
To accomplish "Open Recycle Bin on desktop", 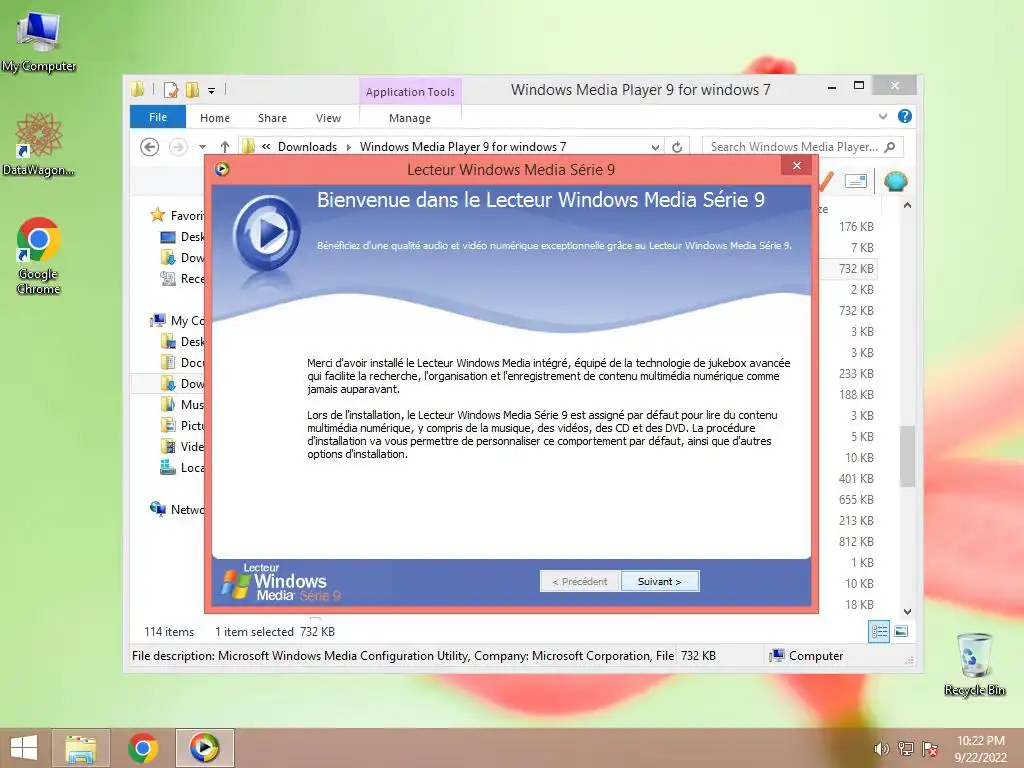I will [x=975, y=664].
